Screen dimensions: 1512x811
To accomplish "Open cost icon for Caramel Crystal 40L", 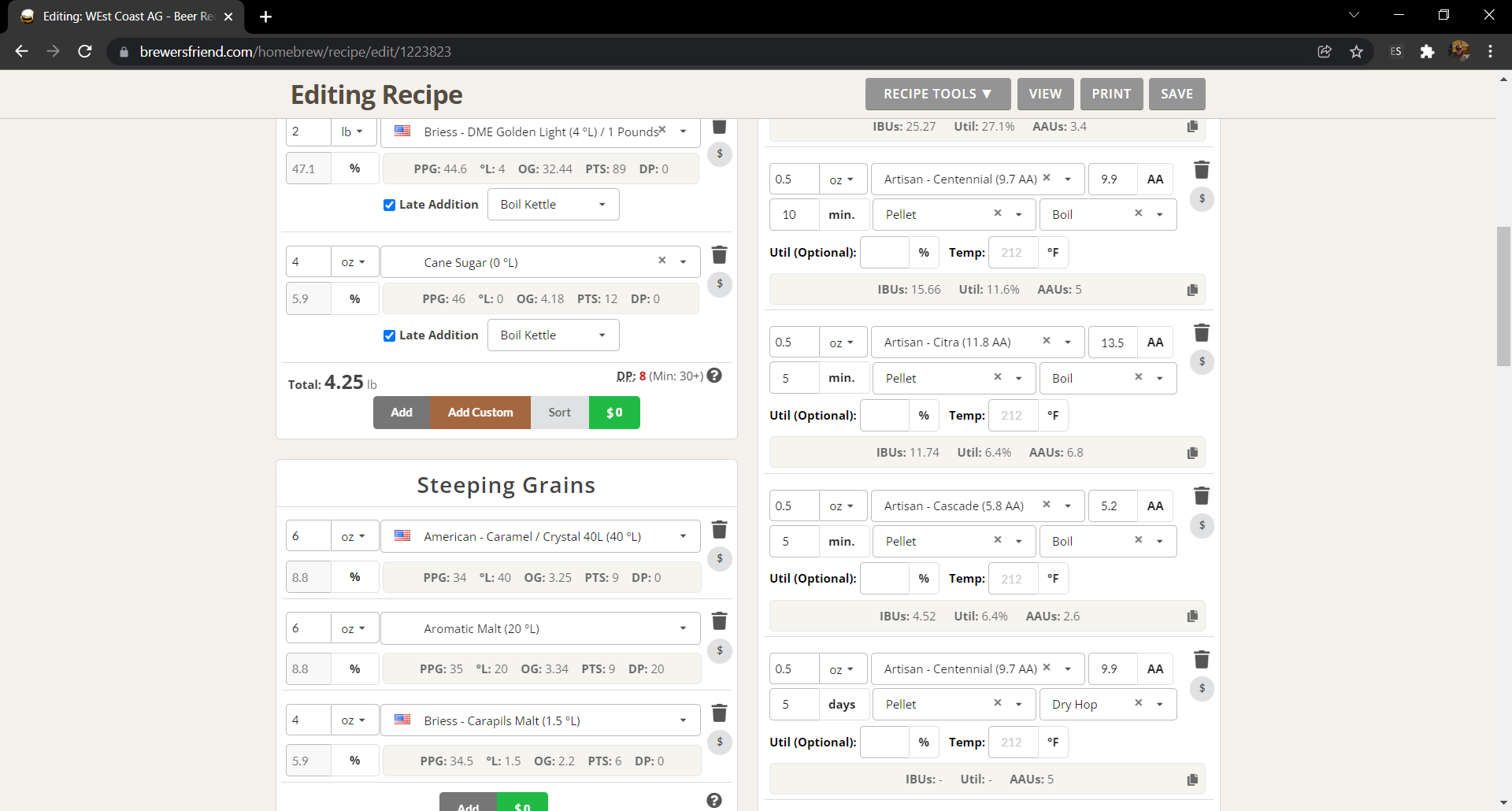I will tap(720, 558).
